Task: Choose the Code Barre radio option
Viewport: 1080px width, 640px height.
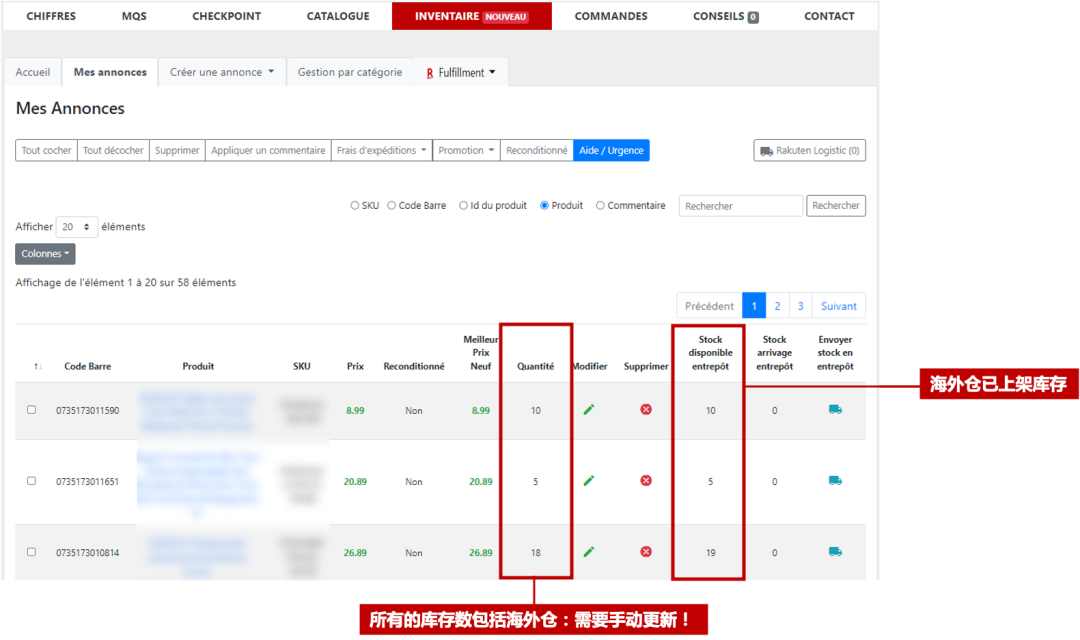Action: click(392, 206)
